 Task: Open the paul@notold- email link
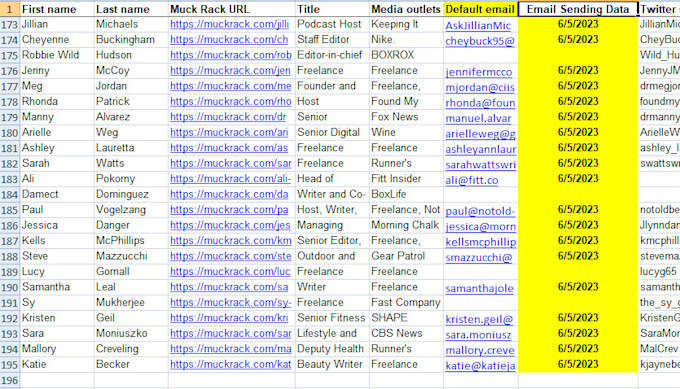point(481,211)
